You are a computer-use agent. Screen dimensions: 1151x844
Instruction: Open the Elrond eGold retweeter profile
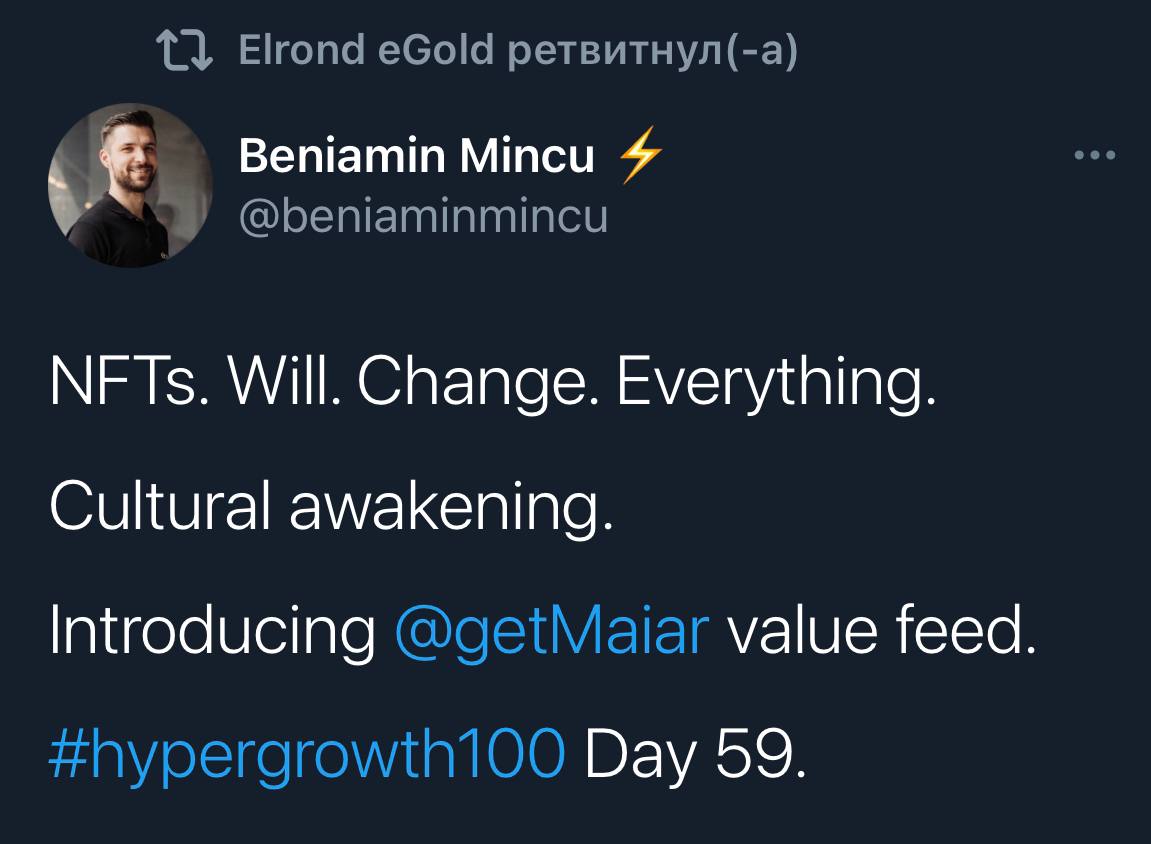pyautogui.click(x=366, y=50)
